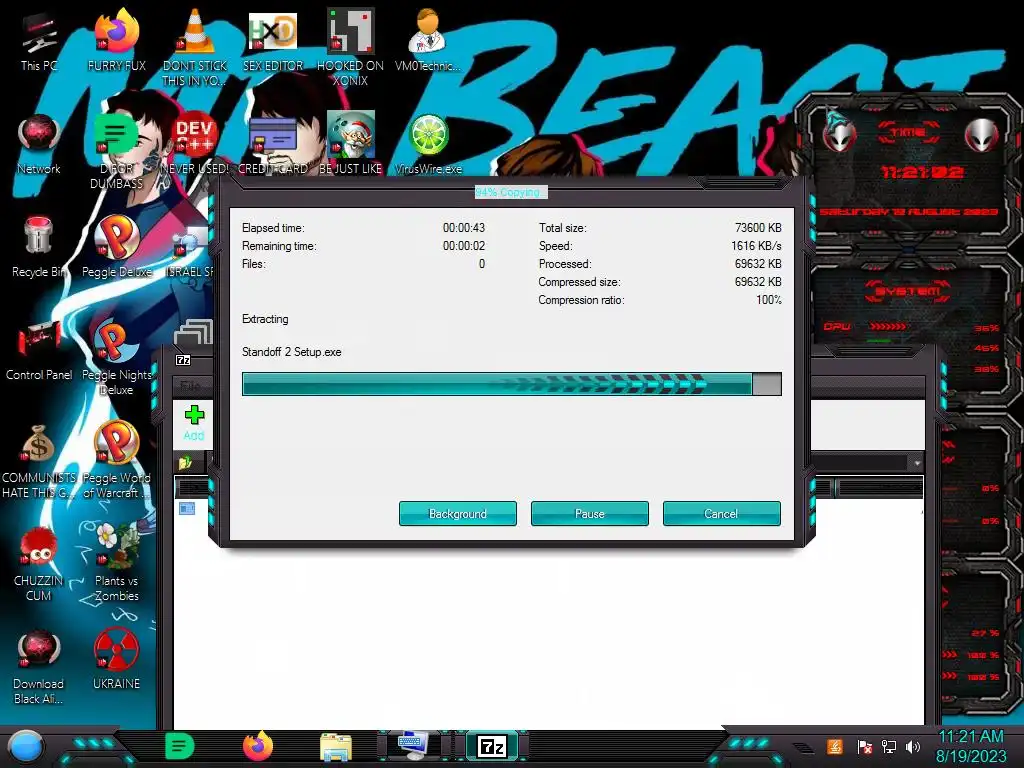Launch Peggle Deluxe shortcut
The height and width of the screenshot is (768, 1024).
(x=116, y=247)
